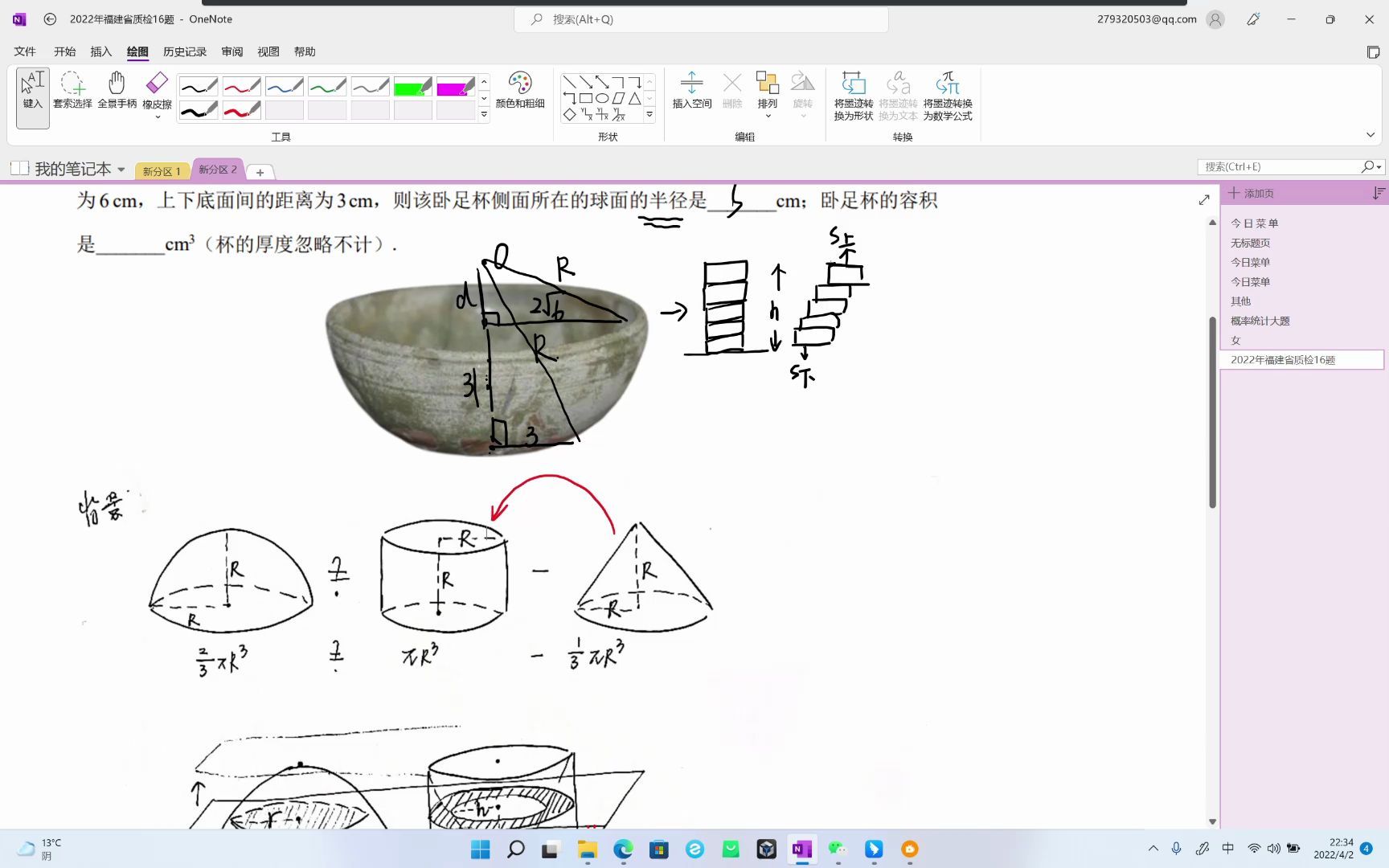This screenshot has height=868, width=1389.
Task: Click the 插入空间 insert space tool
Action: (x=692, y=90)
